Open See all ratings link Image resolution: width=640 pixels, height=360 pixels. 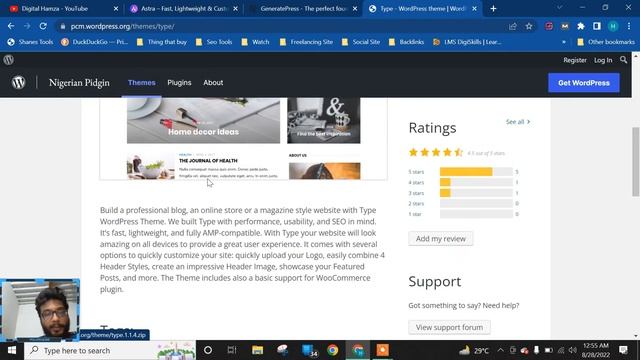[518, 122]
